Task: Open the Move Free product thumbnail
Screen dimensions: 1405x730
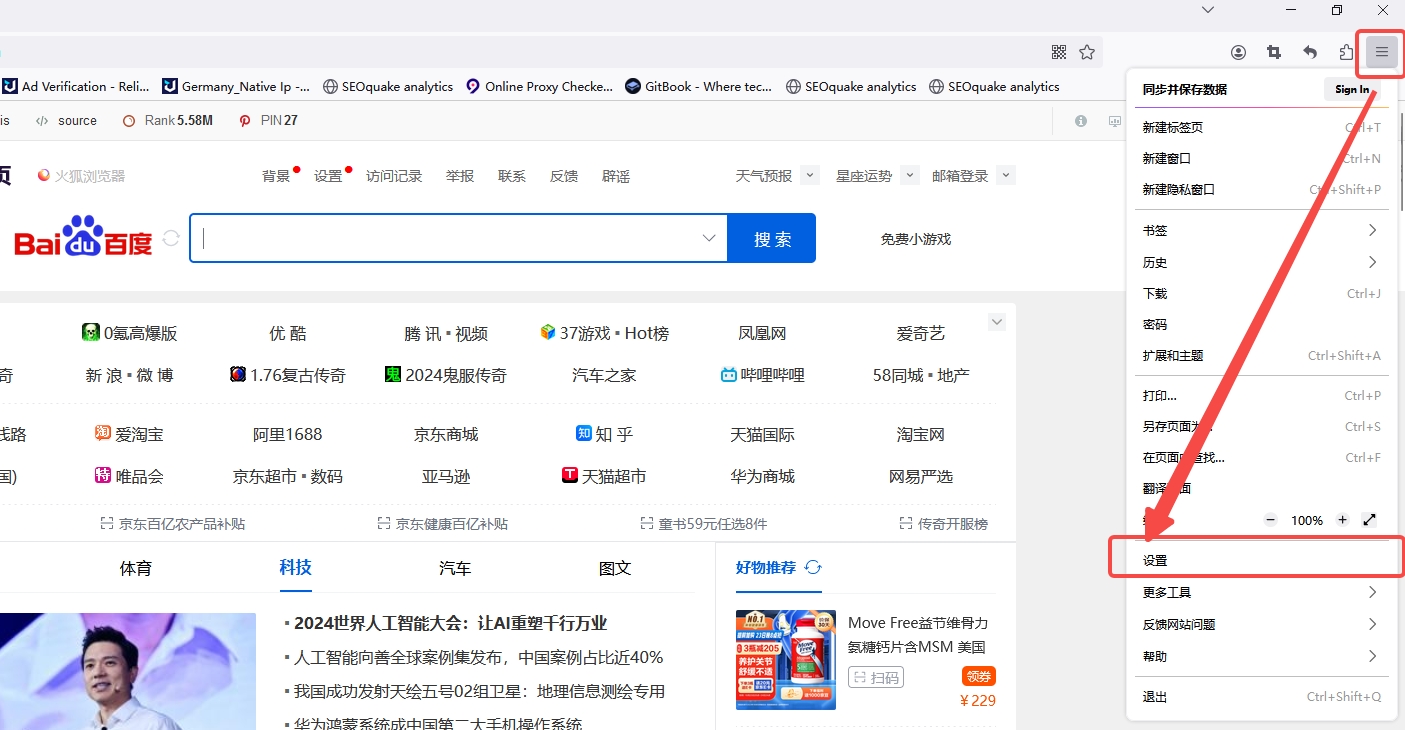Action: coord(786,660)
